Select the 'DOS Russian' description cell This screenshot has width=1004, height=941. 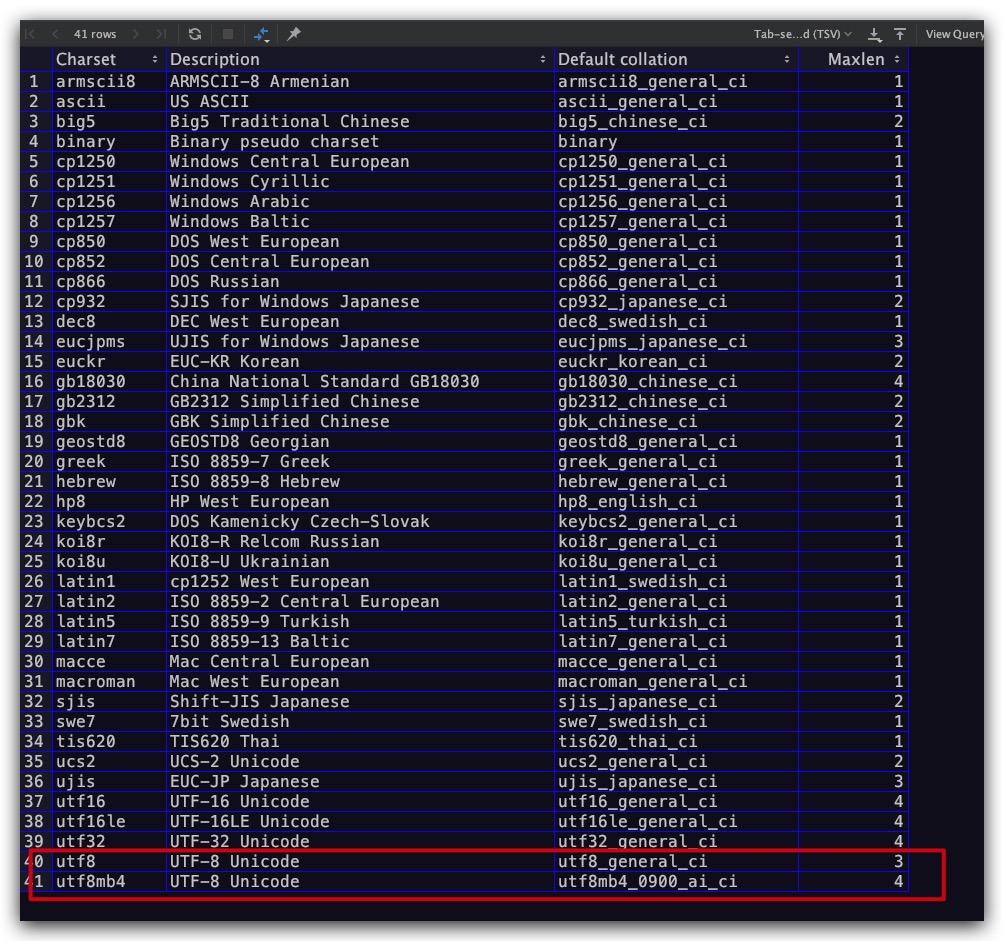point(360,281)
